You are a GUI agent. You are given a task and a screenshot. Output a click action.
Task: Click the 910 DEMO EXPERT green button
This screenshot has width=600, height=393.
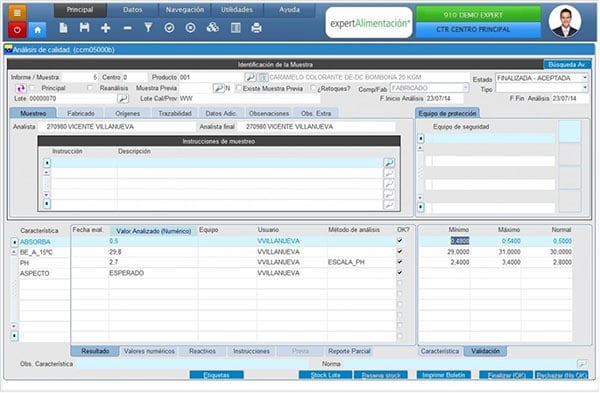point(478,14)
